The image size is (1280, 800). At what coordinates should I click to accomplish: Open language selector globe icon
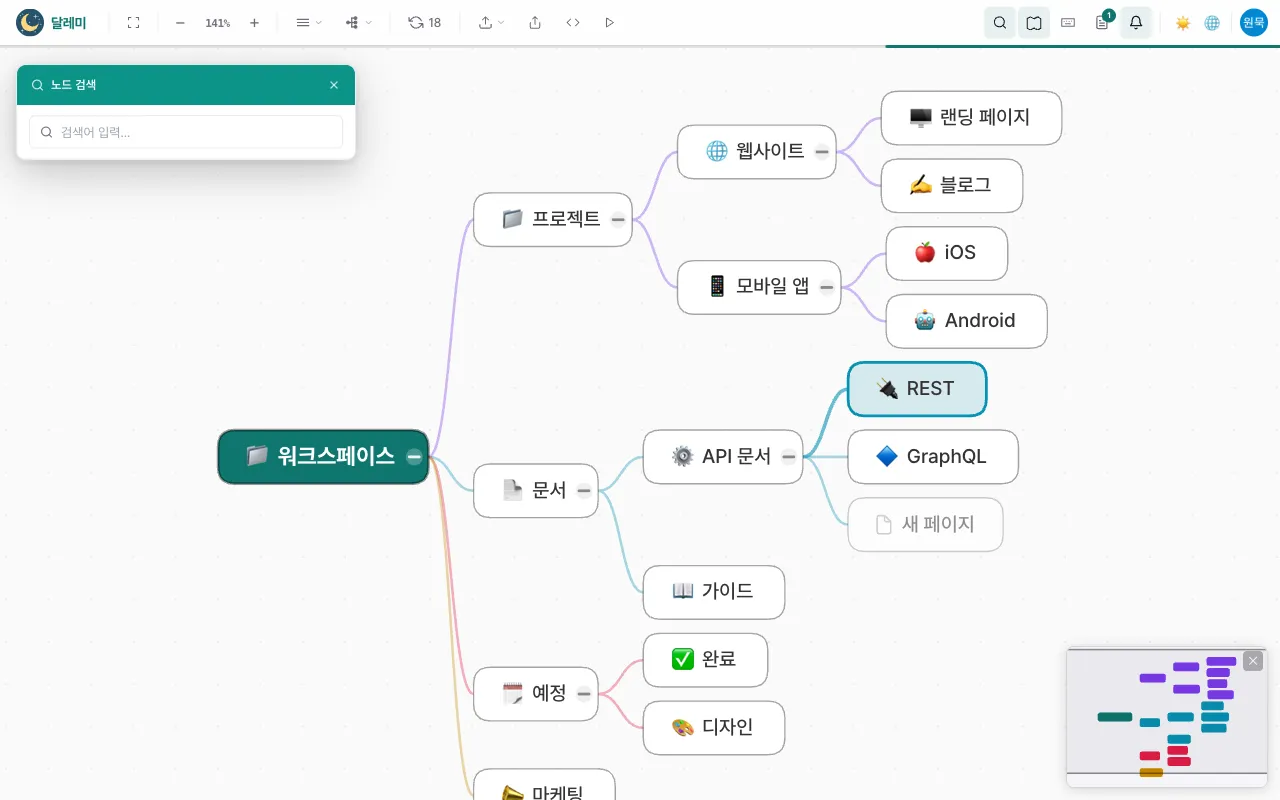[1212, 22]
